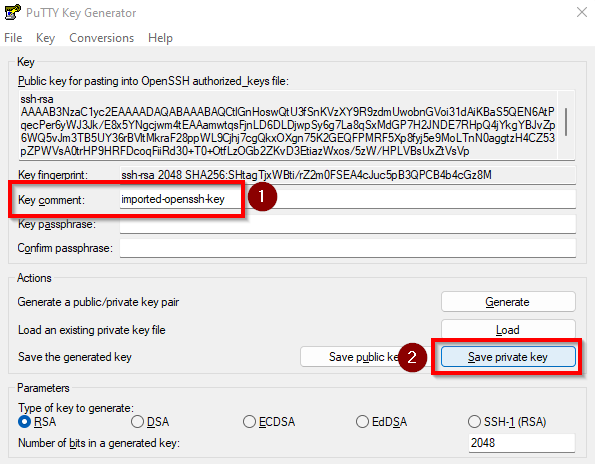Viewport: 595px width, 464px height.
Task: Click the Key comment input field
Action: coord(348,199)
